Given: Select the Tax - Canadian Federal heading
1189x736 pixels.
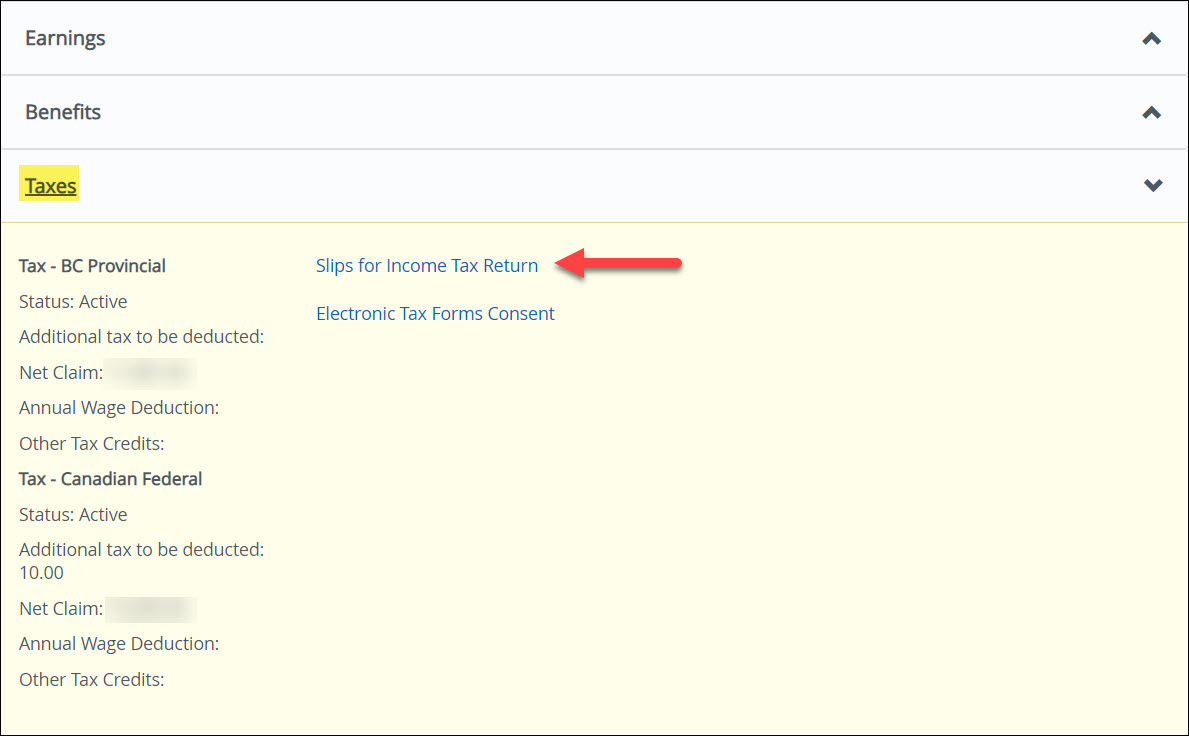Looking at the screenshot, I should click(110, 479).
